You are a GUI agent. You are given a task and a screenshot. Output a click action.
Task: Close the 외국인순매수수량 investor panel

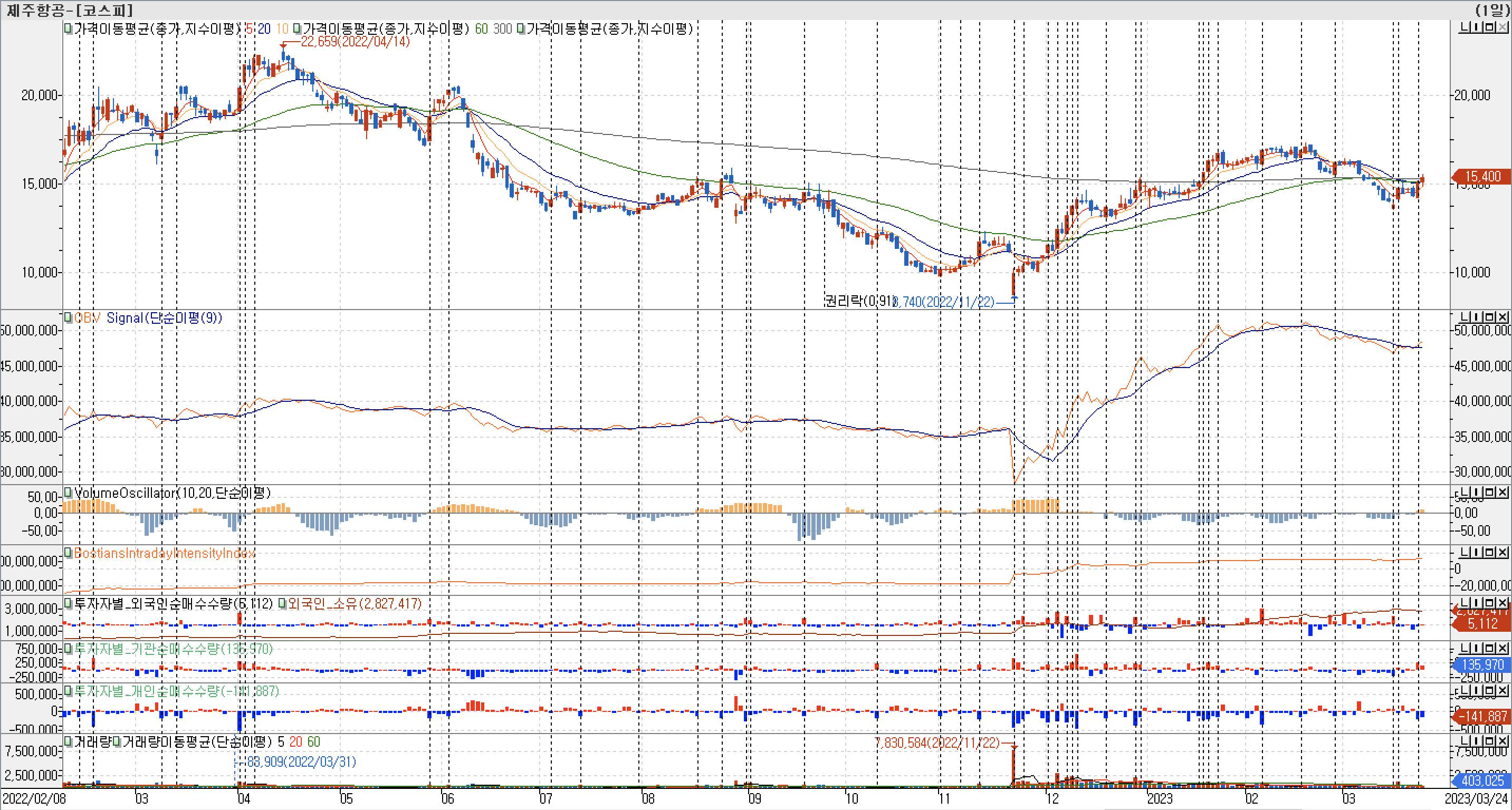[1502, 603]
